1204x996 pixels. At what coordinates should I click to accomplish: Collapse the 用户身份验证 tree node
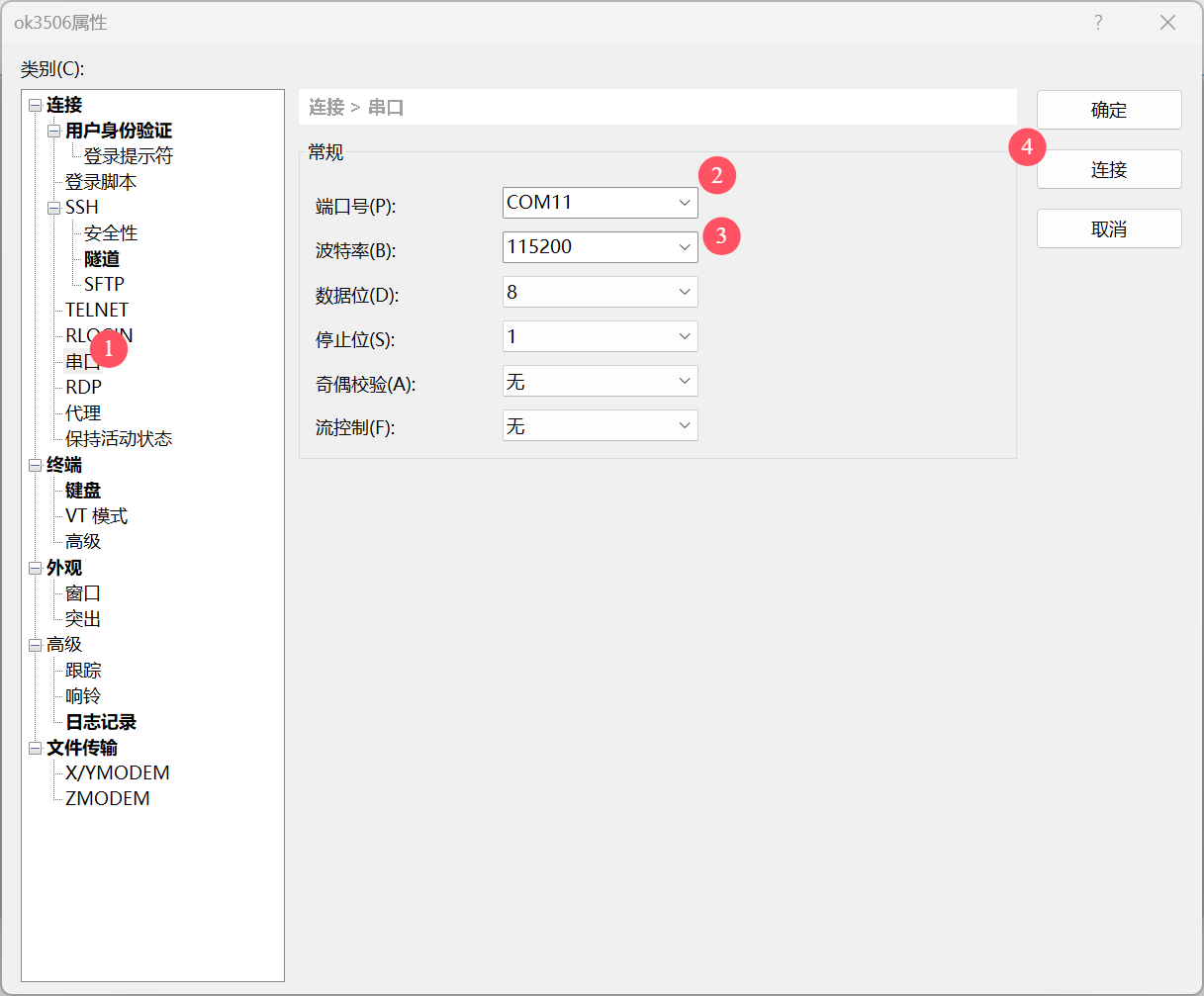click(x=54, y=131)
